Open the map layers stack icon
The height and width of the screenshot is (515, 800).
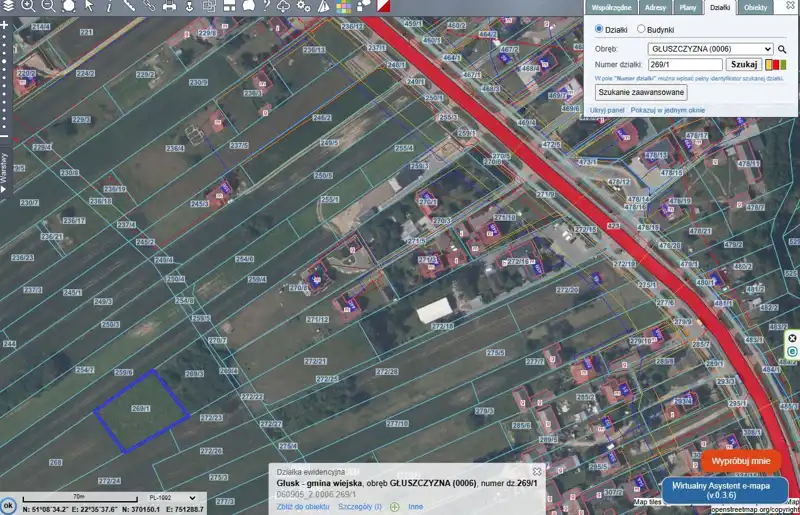click(x=7, y=6)
